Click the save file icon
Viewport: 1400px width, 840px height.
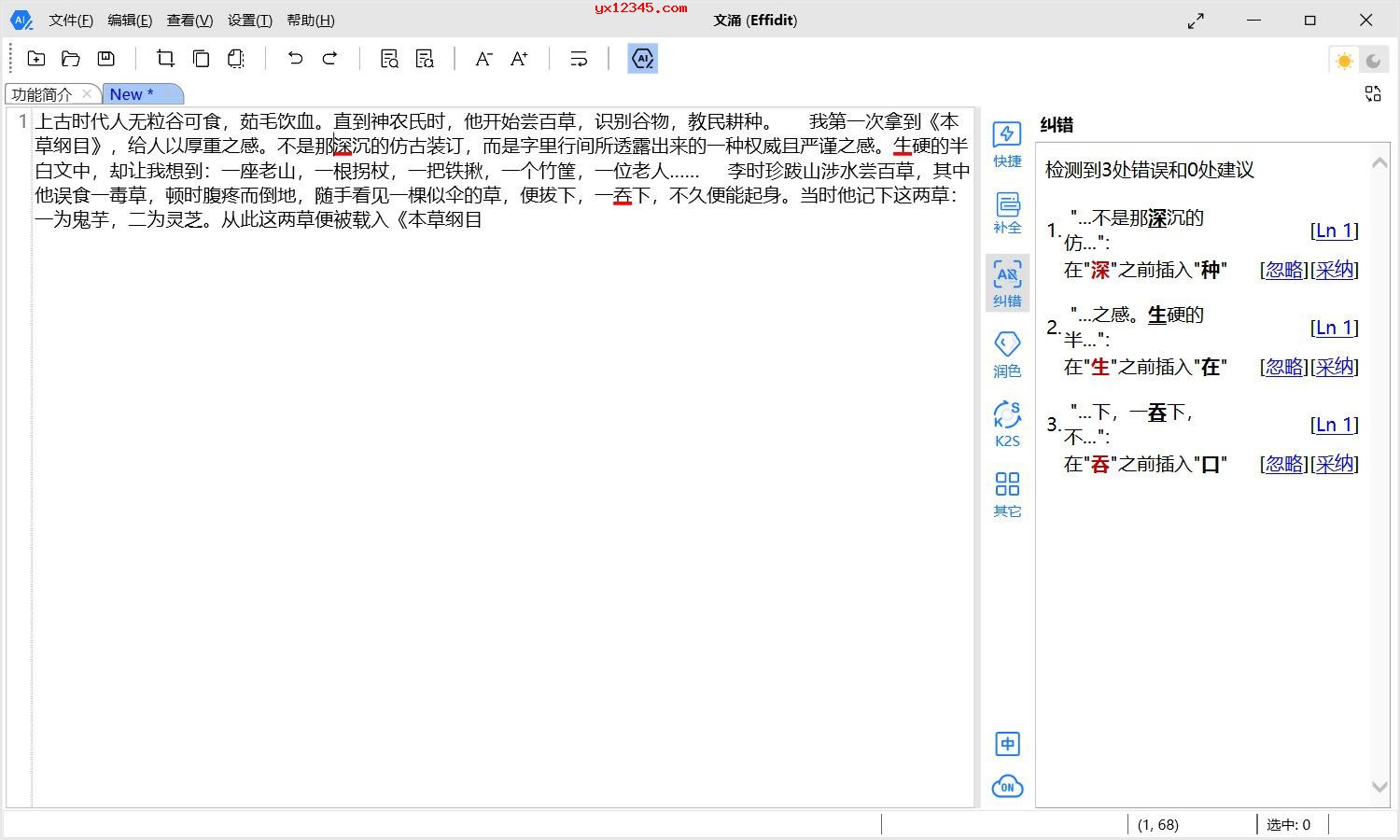coord(106,59)
